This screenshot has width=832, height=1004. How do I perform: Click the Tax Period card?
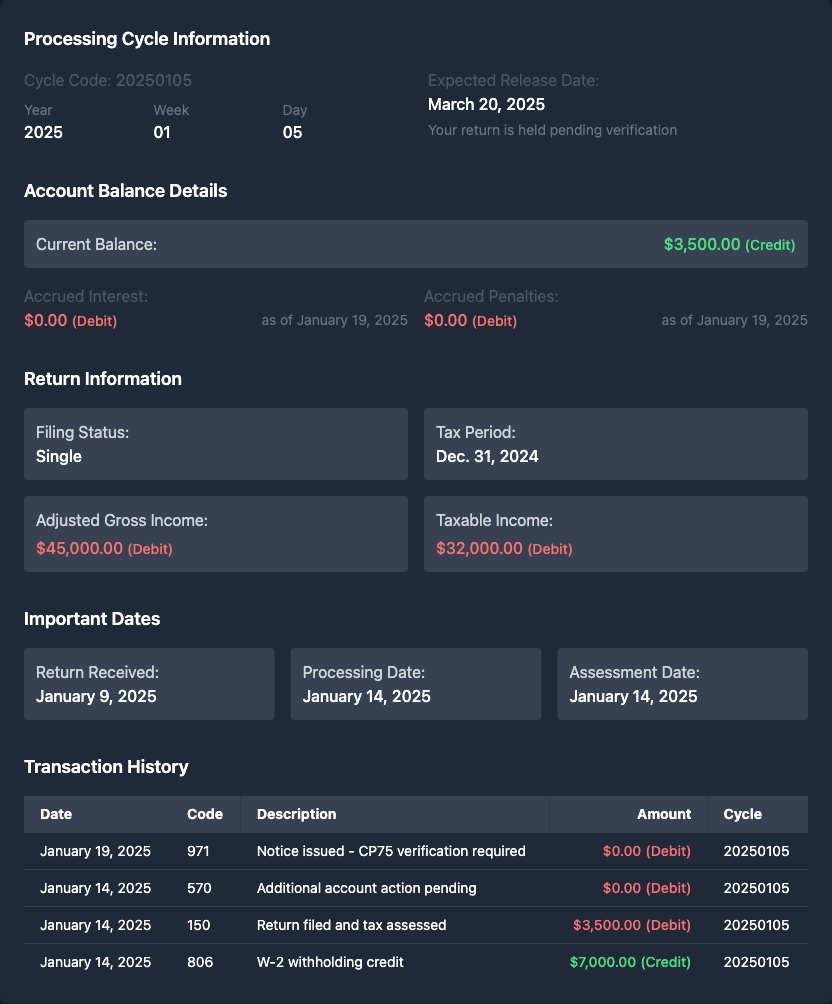tap(615, 444)
